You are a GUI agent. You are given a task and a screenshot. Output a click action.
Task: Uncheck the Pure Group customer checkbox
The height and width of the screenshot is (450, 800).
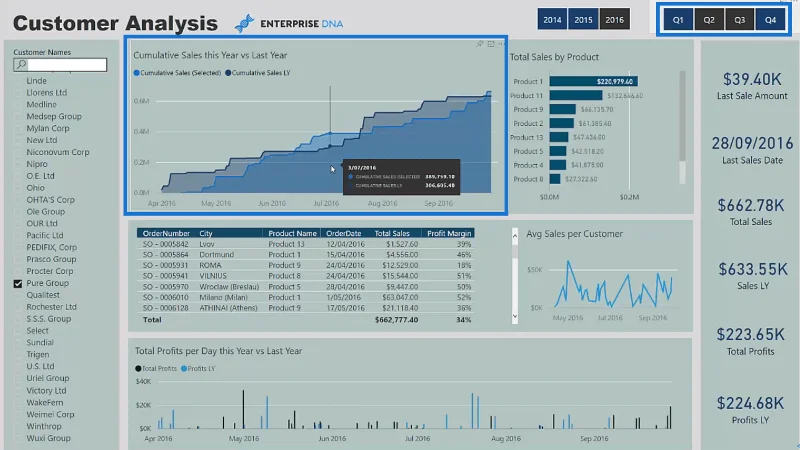coord(18,284)
